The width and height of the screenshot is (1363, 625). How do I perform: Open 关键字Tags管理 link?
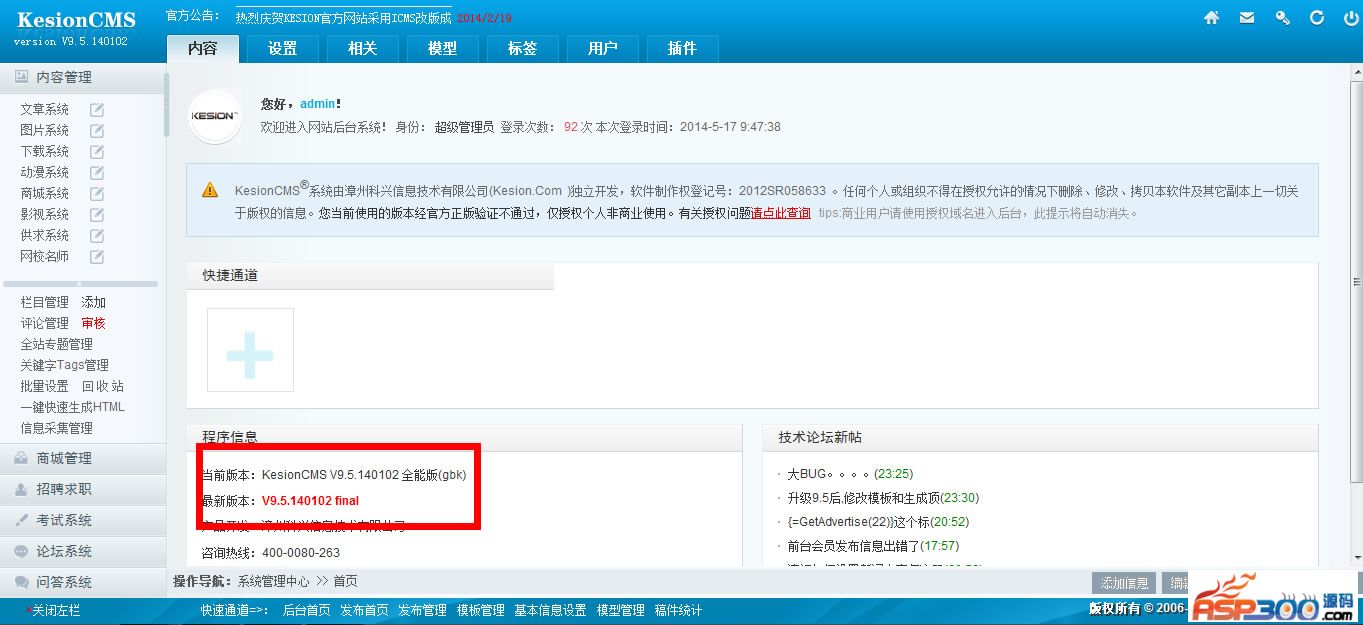[x=65, y=365]
